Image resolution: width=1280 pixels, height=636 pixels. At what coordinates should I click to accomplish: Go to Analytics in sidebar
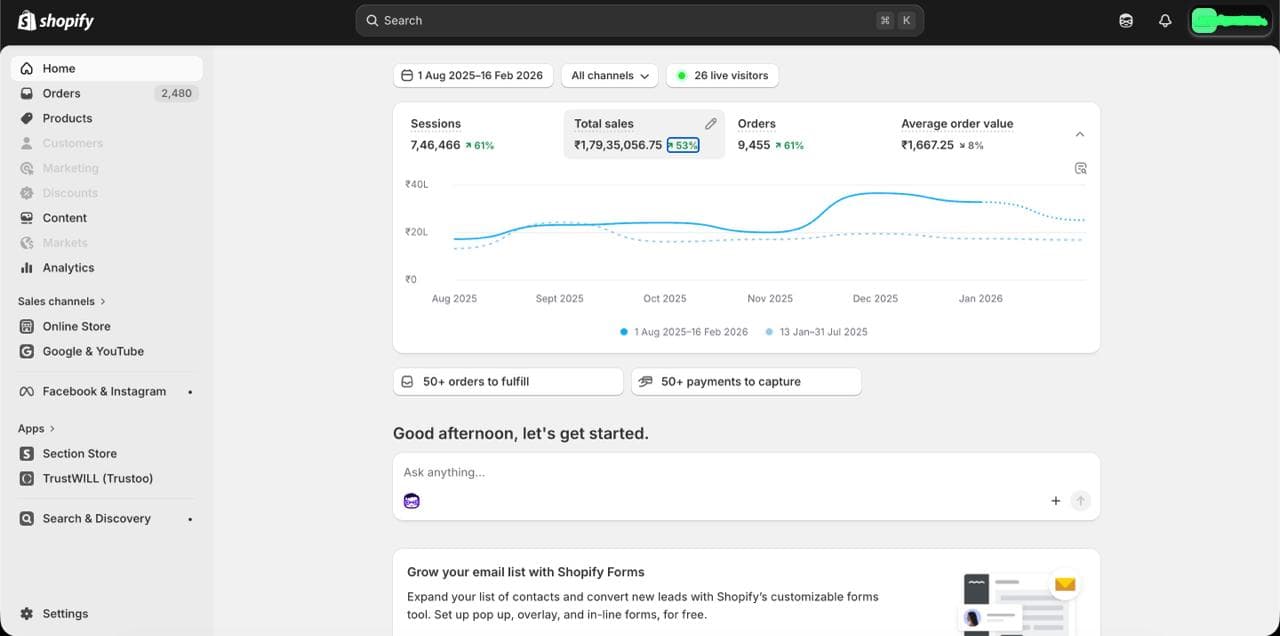pos(68,268)
